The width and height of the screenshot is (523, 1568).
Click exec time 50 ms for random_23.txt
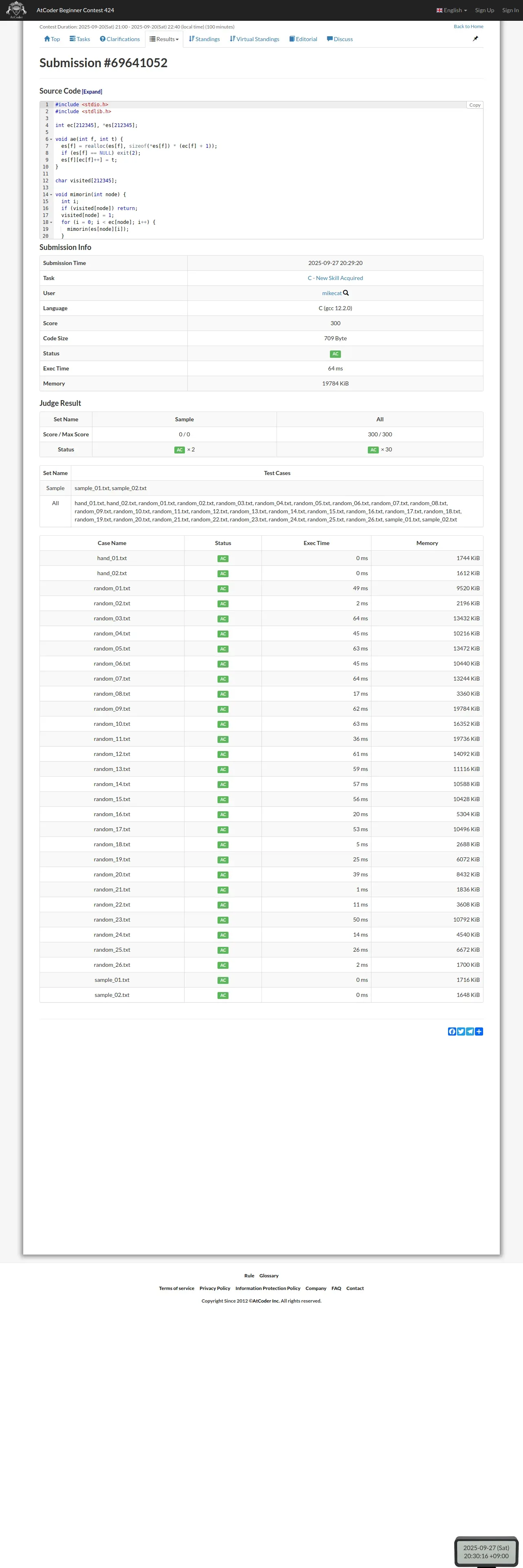(x=360, y=920)
